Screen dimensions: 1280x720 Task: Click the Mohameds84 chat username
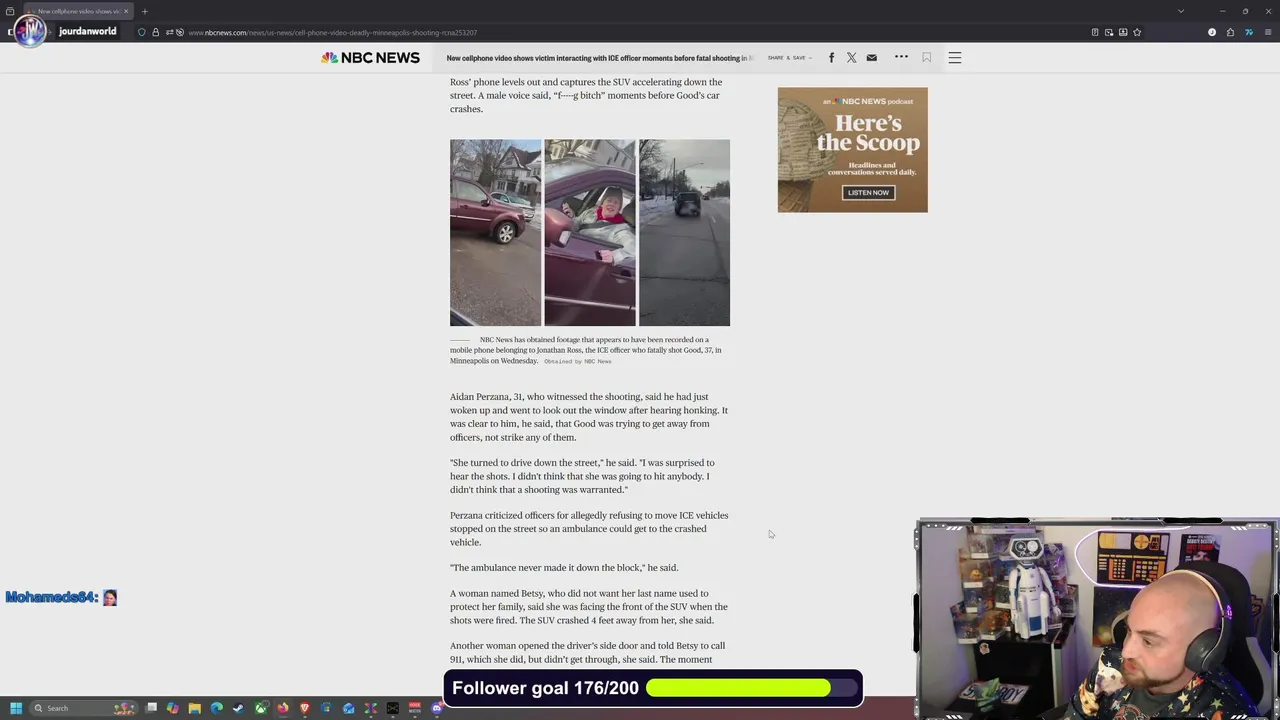[x=51, y=597]
